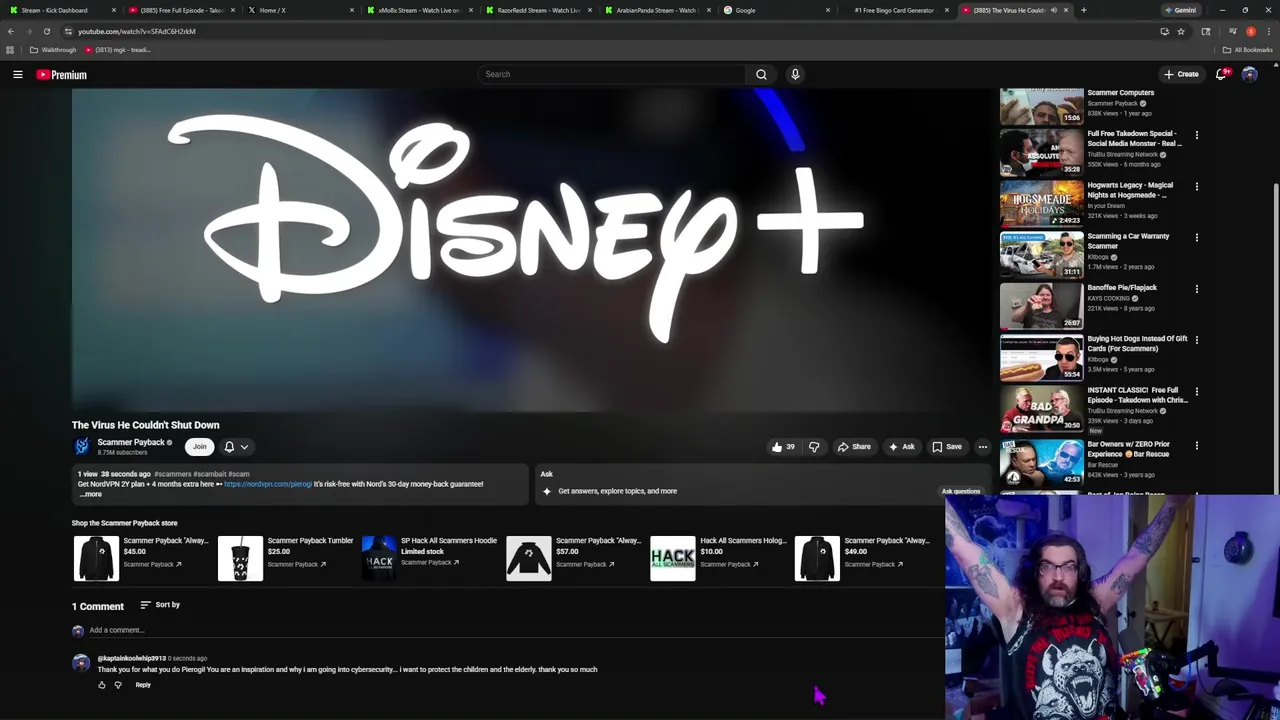The image size is (1280, 720).
Task: Open options for Full Free Takedown Special video
Action: coord(1196,135)
